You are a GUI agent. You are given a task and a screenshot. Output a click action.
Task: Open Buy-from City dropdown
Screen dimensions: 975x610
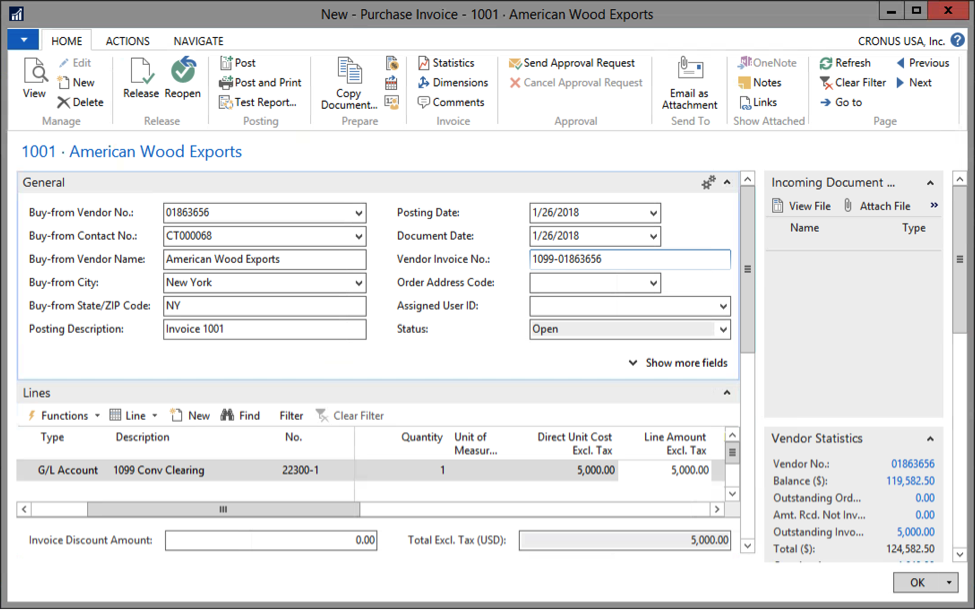coord(359,283)
